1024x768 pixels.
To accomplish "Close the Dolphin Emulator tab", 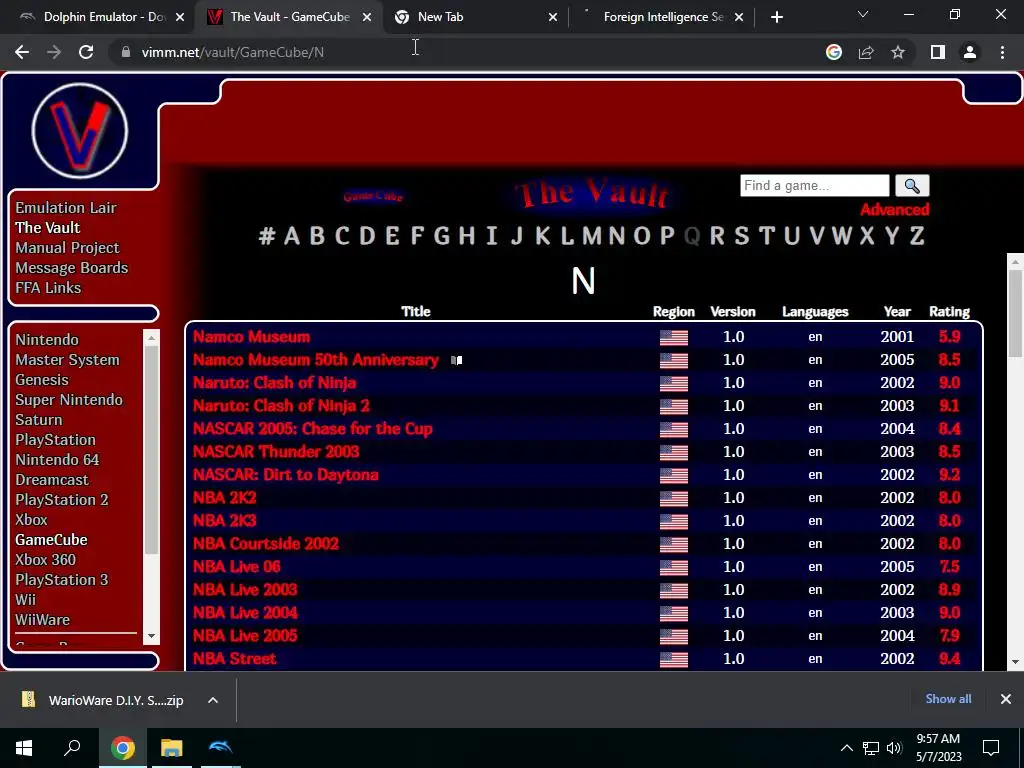I will coord(180,18).
